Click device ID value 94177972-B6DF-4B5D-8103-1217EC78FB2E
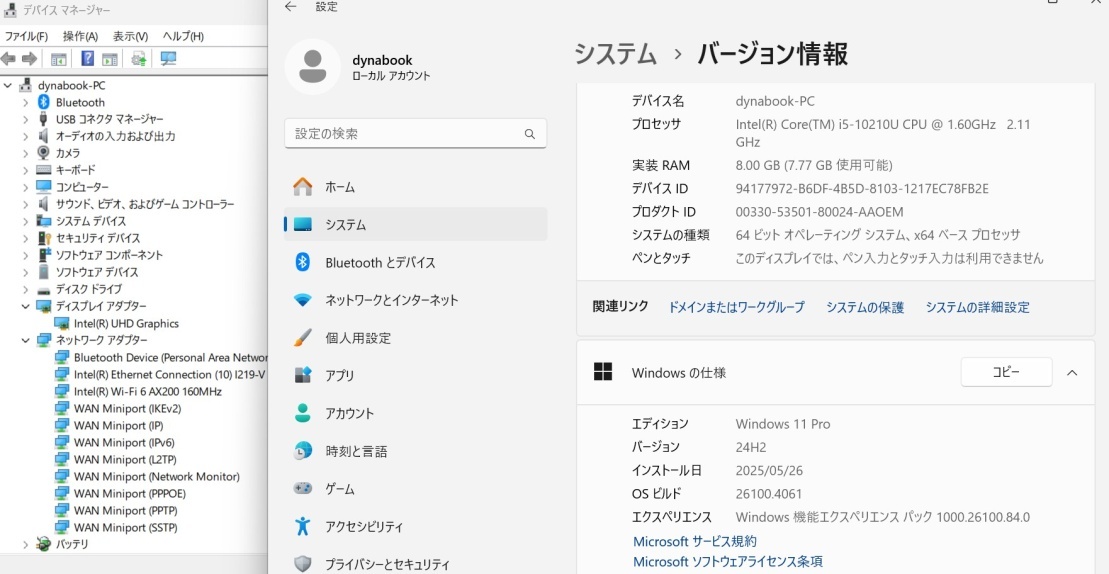Screen dimensions: 1109x574 click(861, 189)
